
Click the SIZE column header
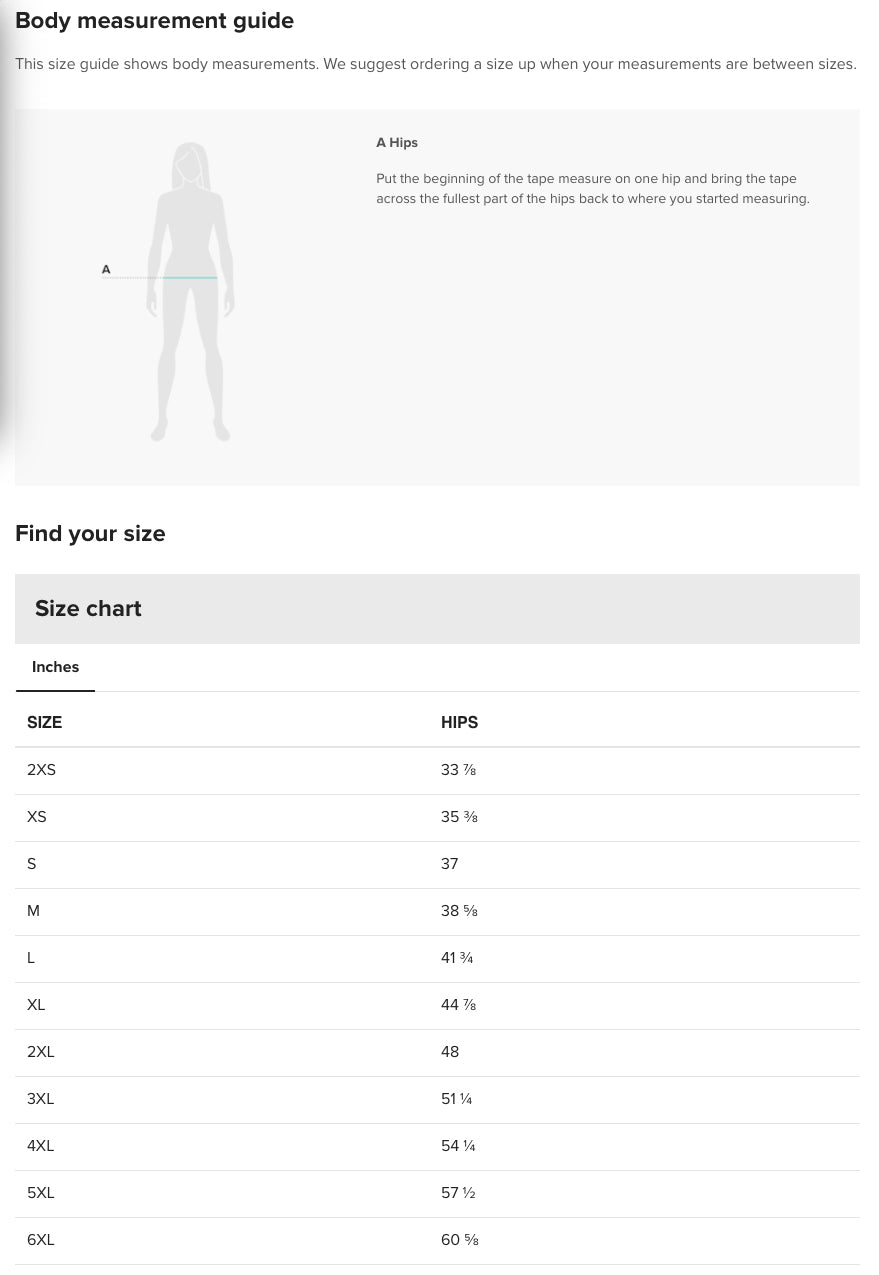[x=44, y=722]
